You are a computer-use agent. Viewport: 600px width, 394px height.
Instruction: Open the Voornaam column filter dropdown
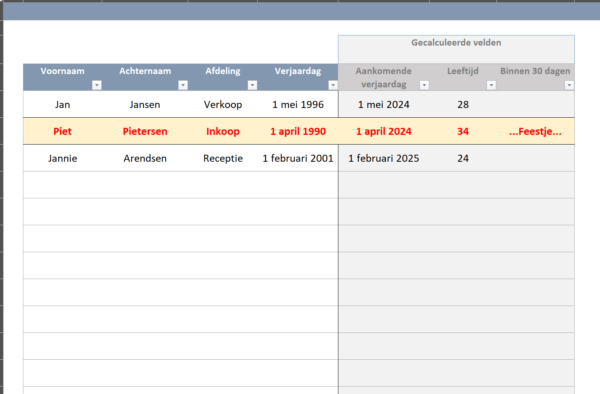click(97, 85)
